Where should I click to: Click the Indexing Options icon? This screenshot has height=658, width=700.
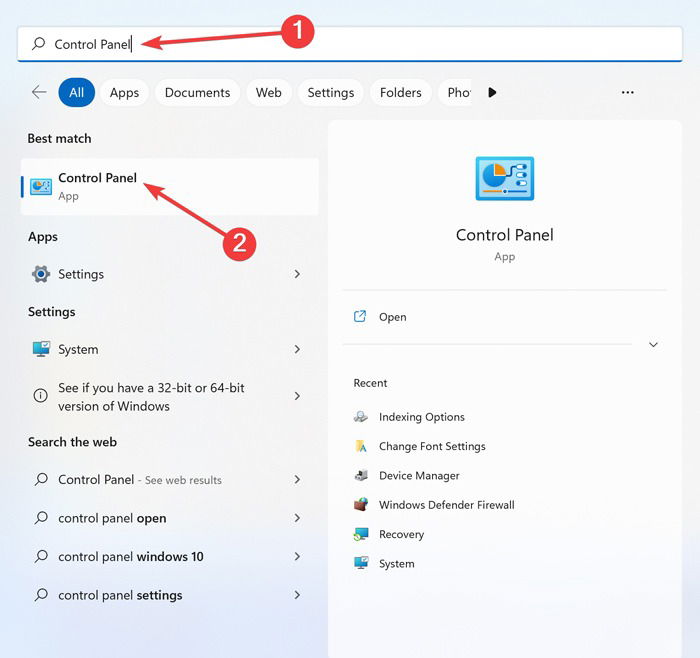pos(361,416)
